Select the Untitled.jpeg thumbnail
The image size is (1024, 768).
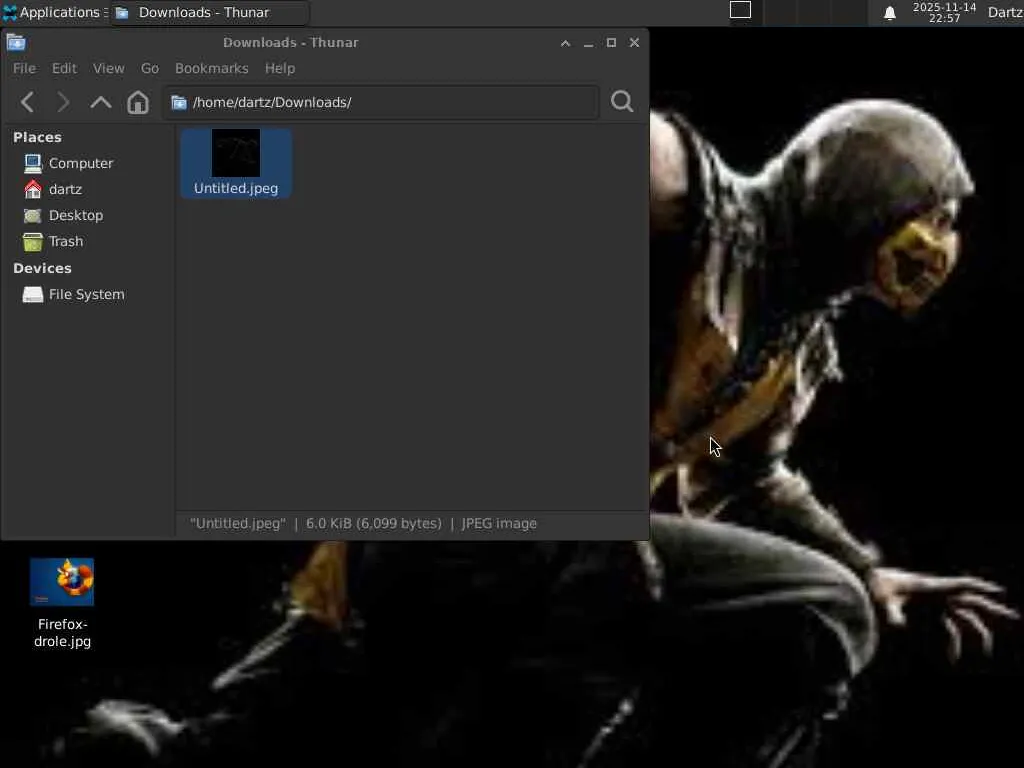pos(236,153)
